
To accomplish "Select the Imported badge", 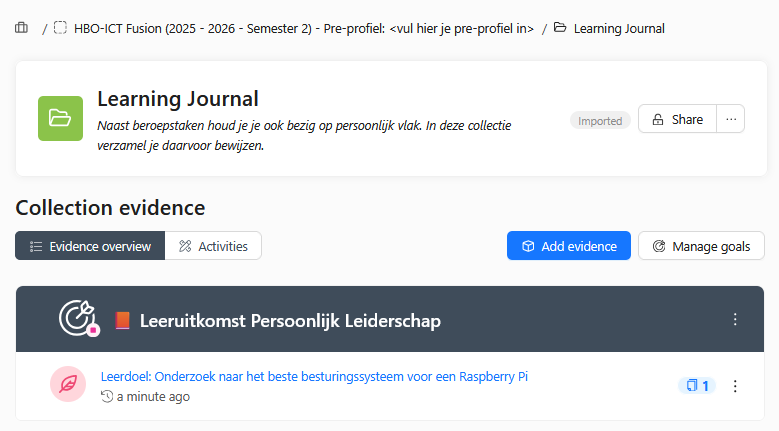I will click(x=600, y=121).
